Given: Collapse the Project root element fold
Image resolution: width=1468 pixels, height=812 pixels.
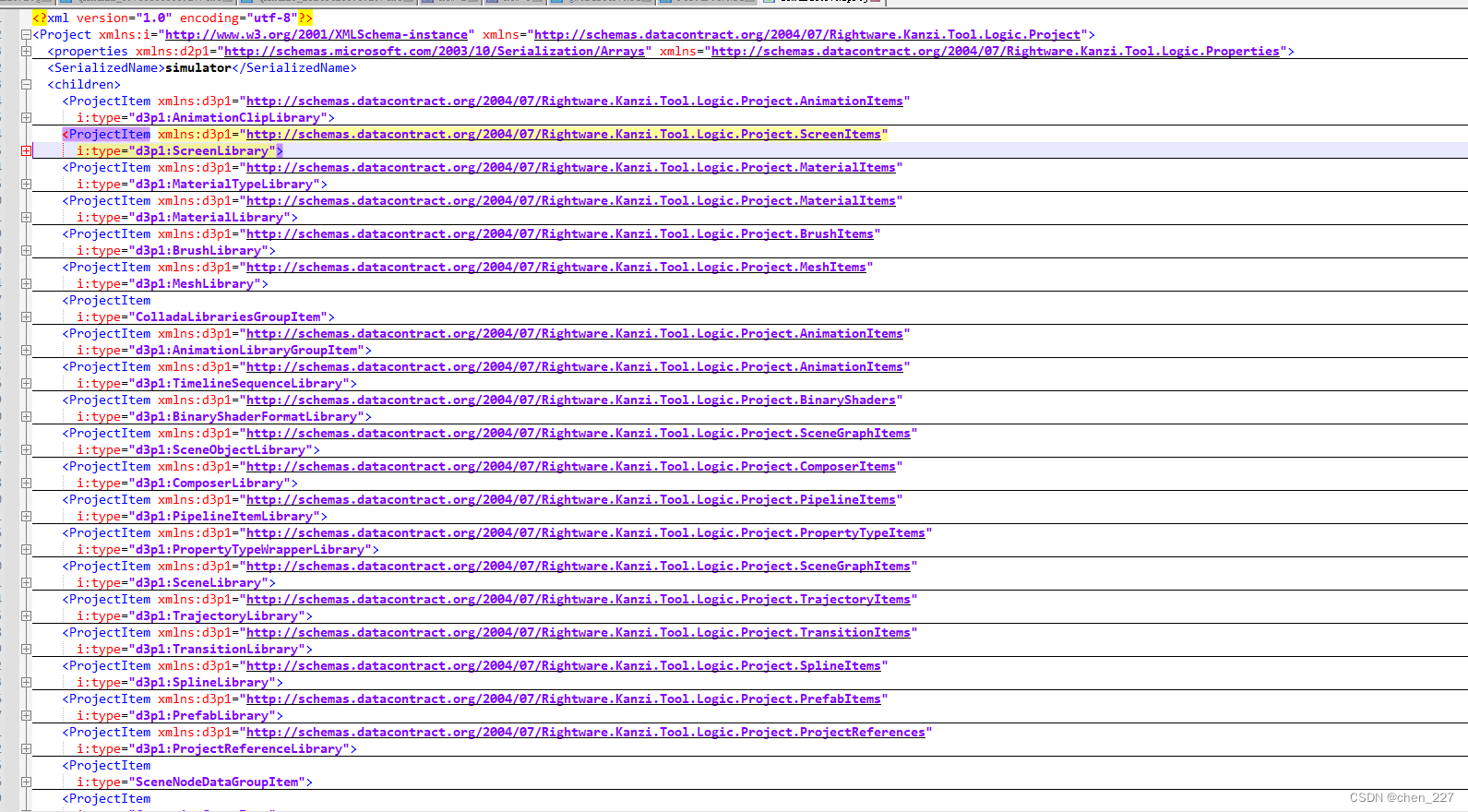Looking at the screenshot, I should pyautogui.click(x=26, y=35).
